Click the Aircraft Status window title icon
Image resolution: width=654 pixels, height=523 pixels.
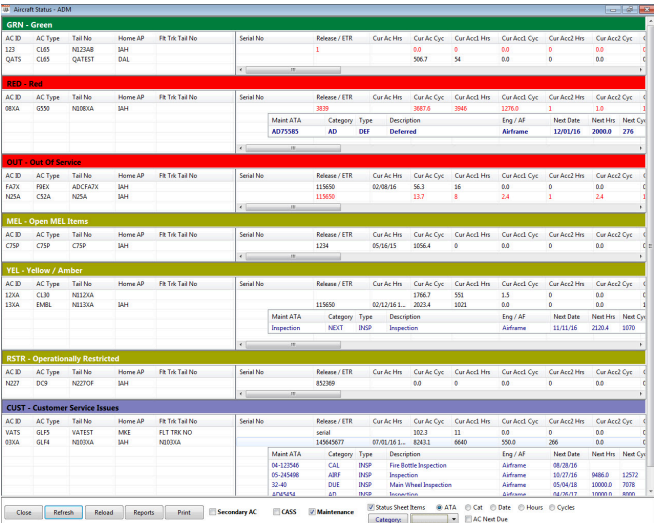6,9
